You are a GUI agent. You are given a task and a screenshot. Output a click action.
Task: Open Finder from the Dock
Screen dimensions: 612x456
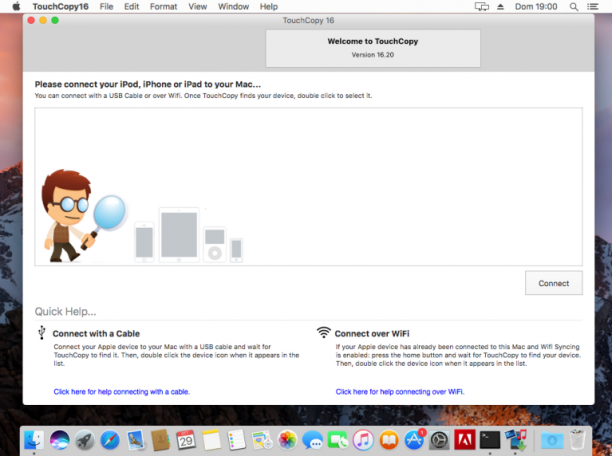coord(34,440)
